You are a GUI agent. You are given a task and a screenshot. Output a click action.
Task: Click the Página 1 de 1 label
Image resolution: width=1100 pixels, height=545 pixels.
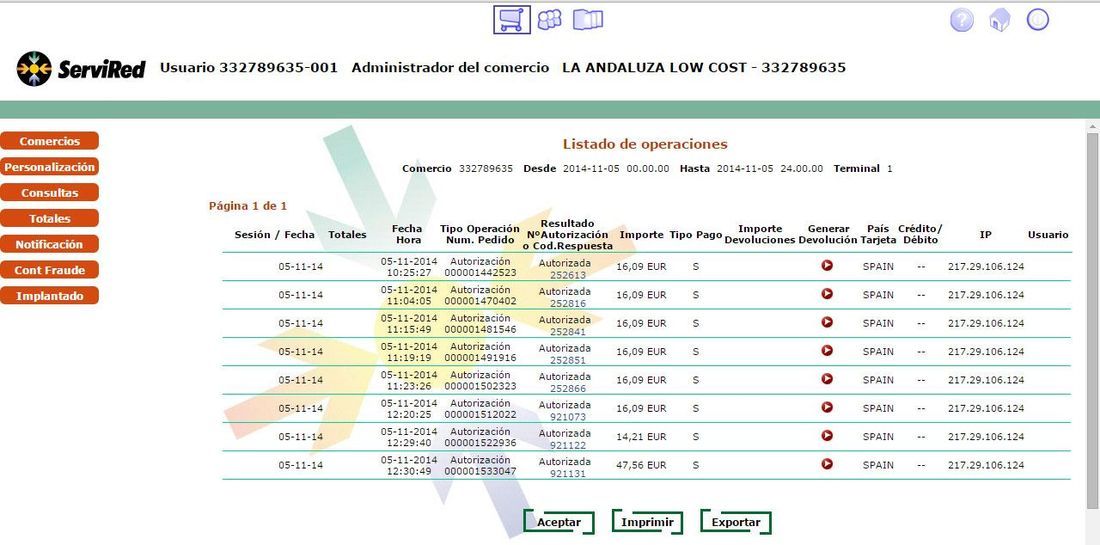(248, 206)
